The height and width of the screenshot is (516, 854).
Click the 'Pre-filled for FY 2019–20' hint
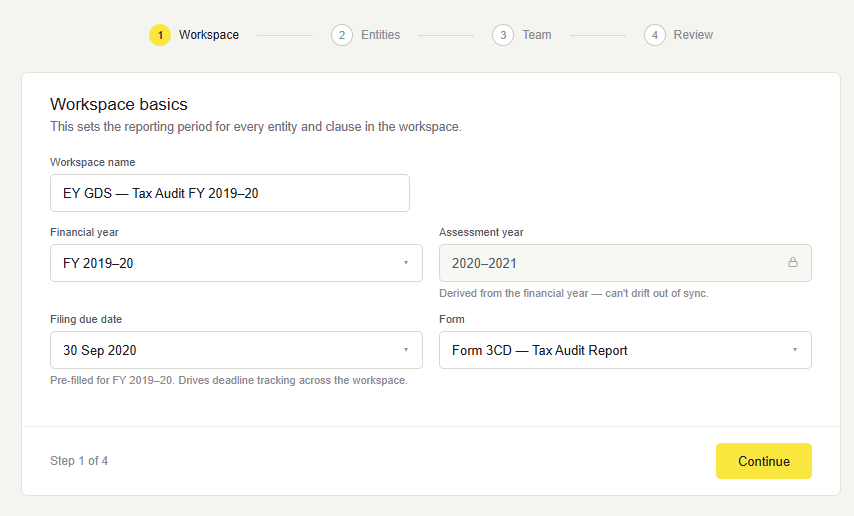229,380
